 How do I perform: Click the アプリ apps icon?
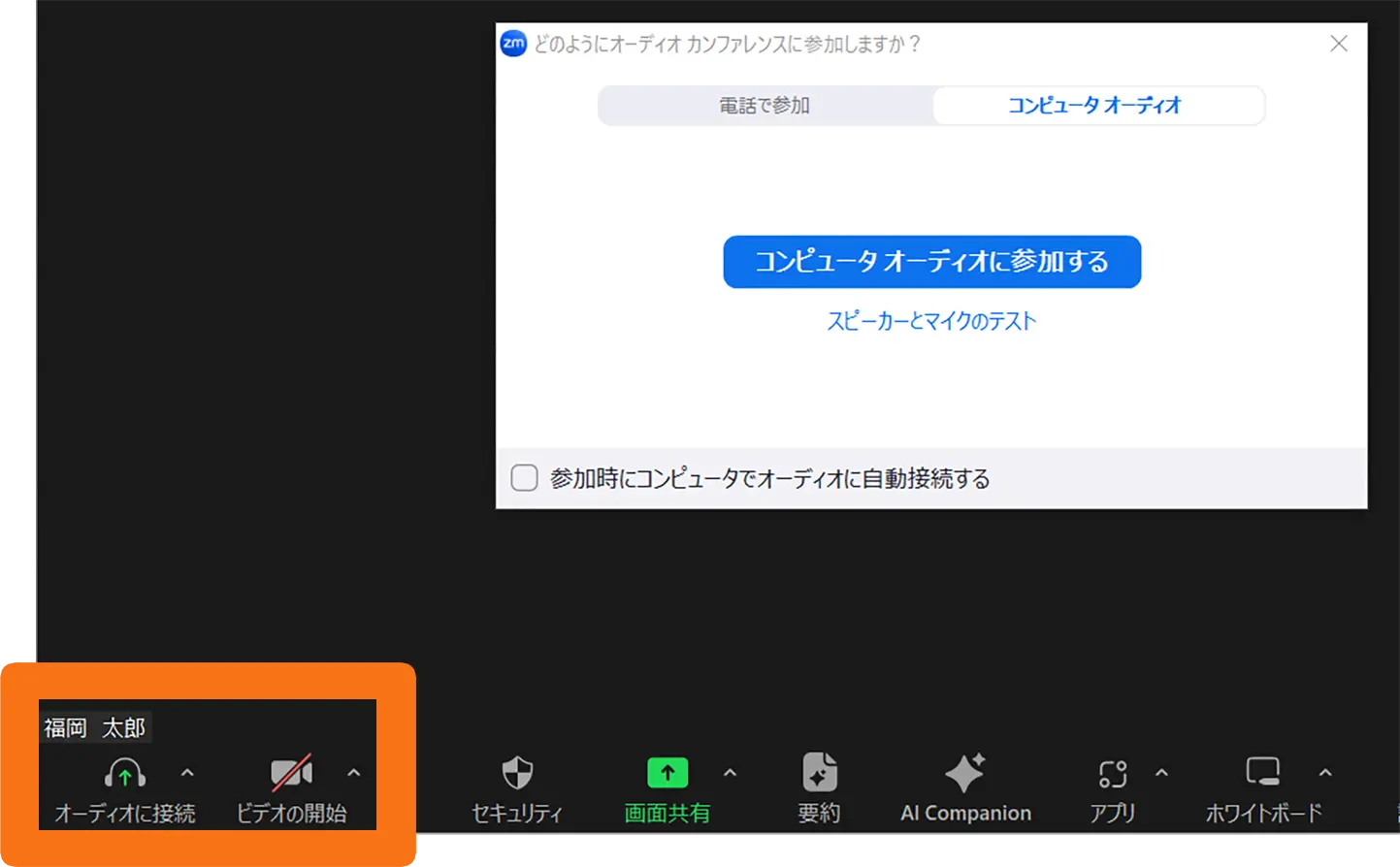click(1112, 773)
